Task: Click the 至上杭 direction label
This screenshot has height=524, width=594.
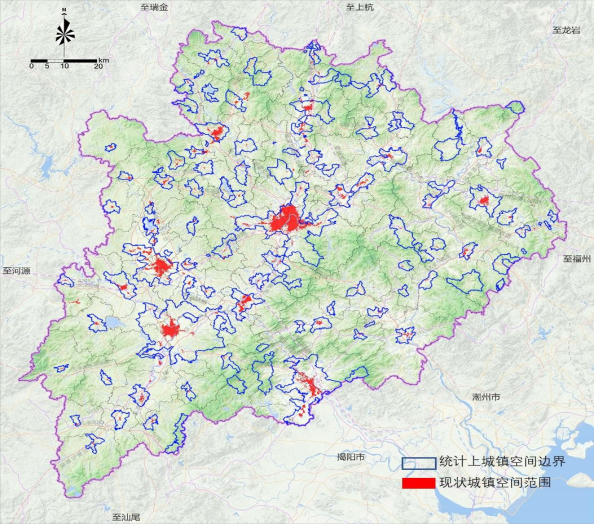Action: 360,7
